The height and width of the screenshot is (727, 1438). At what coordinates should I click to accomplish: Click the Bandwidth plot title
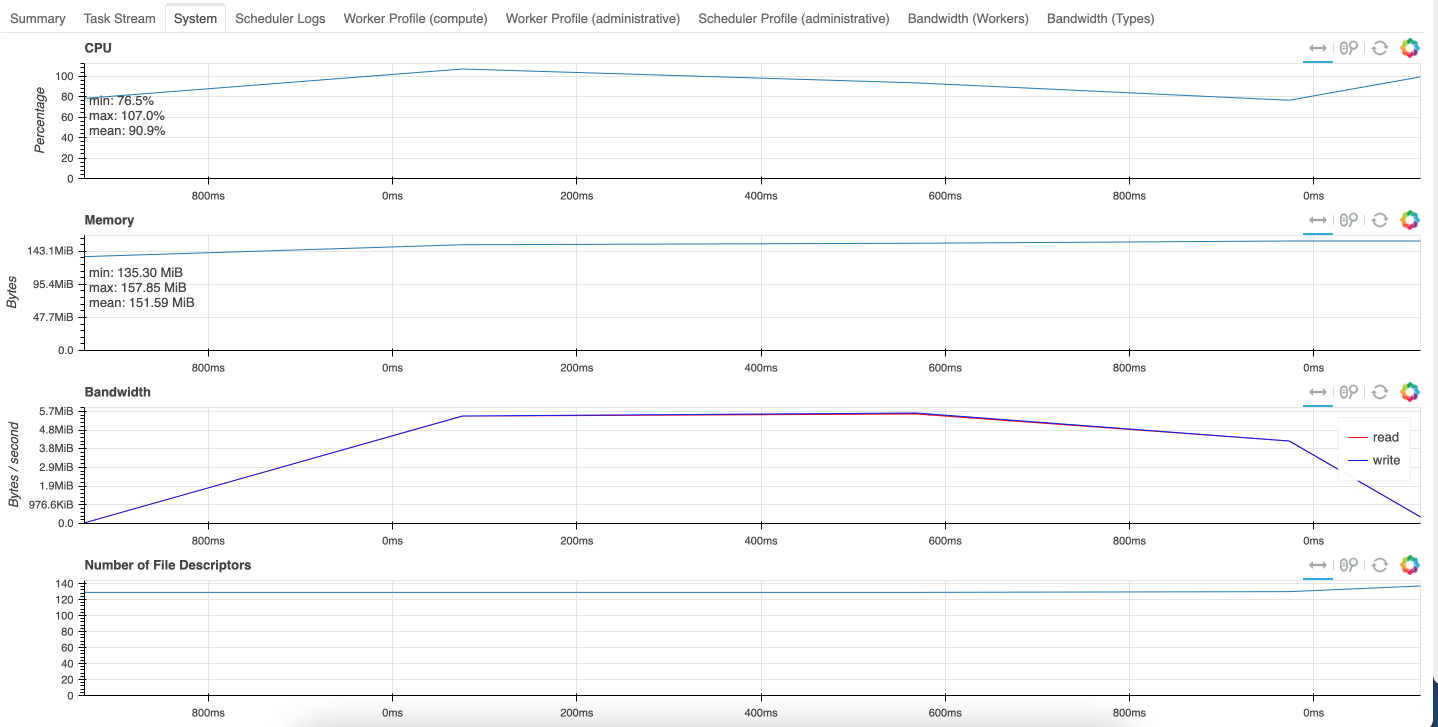click(117, 392)
